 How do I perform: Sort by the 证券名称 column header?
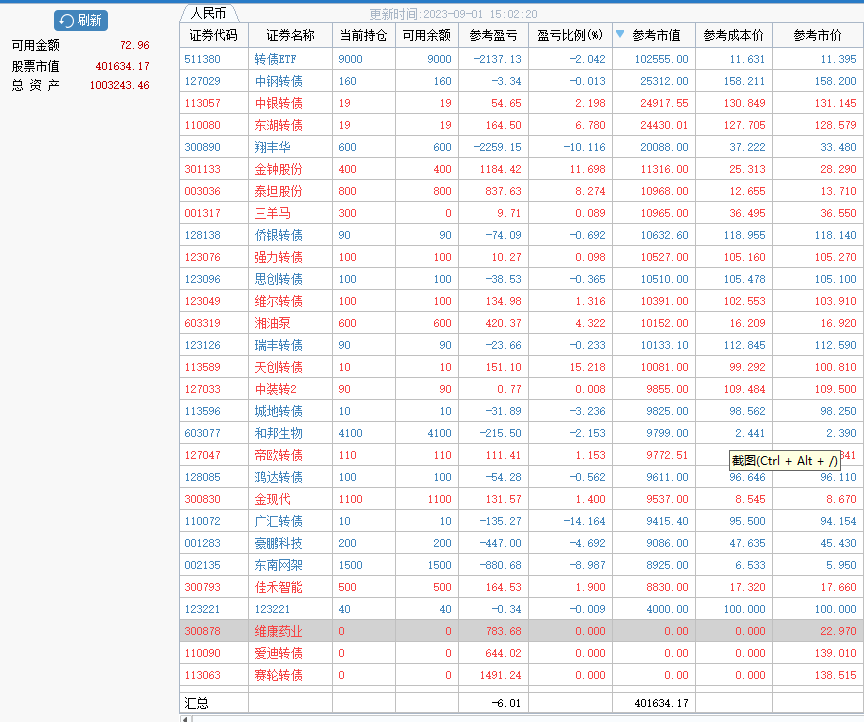[289, 35]
